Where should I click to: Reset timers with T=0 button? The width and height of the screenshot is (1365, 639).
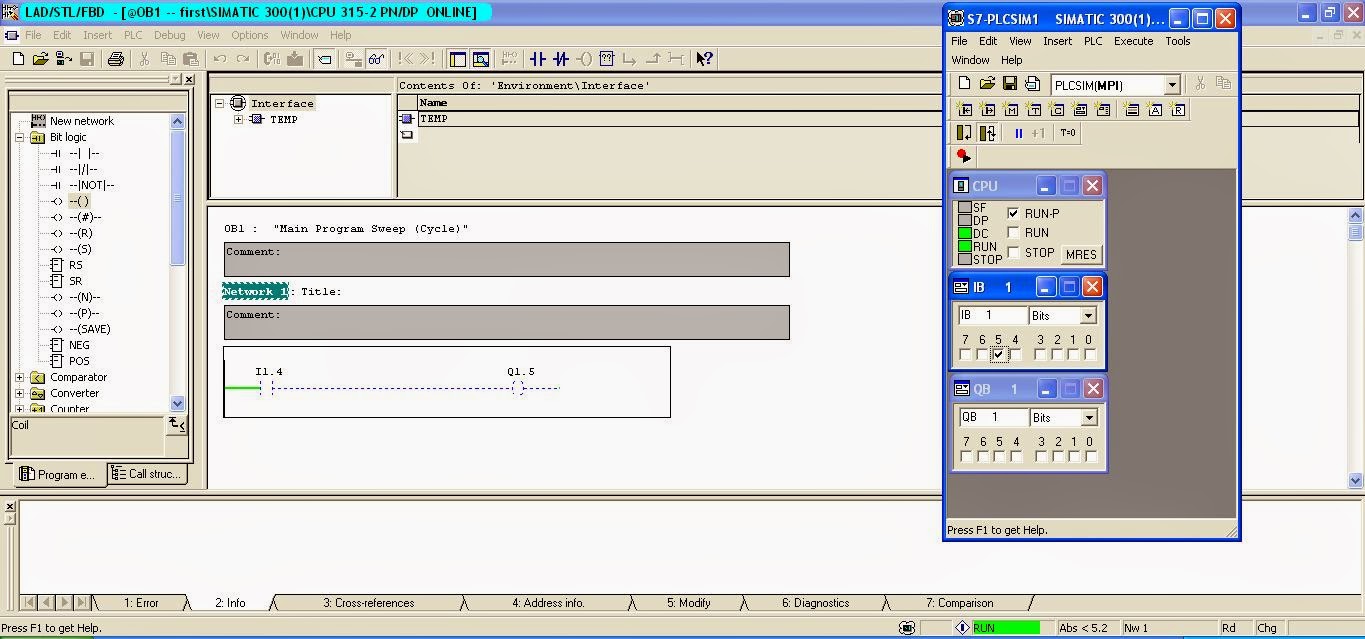tap(1068, 133)
